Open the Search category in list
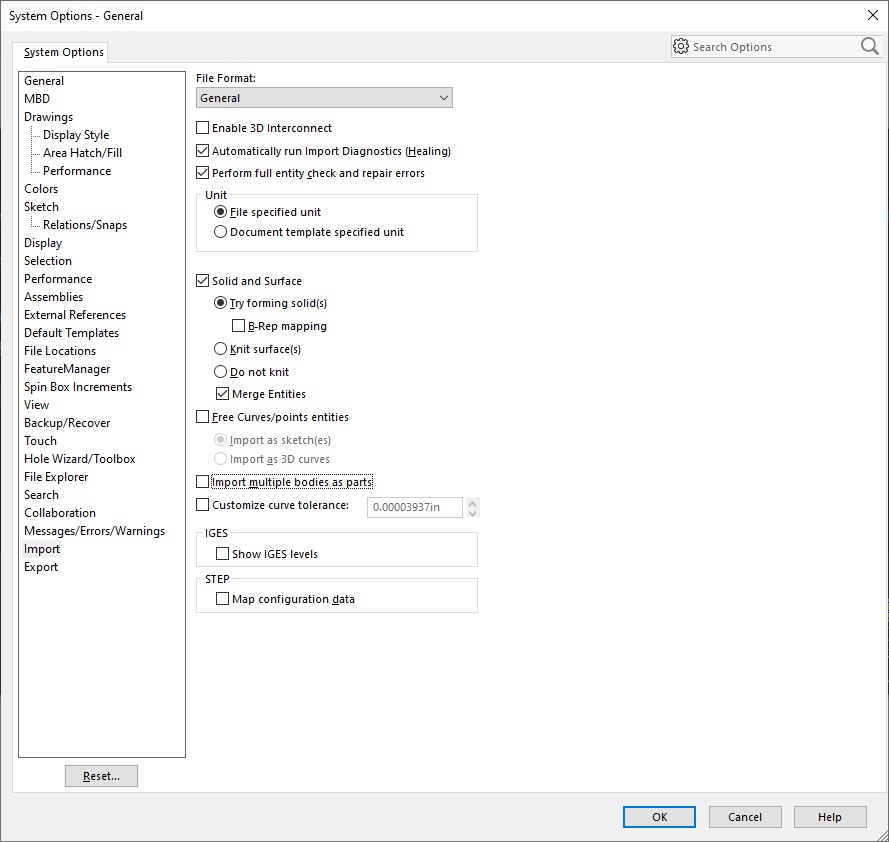Screen dimensions: 889x842 click(x=41, y=495)
